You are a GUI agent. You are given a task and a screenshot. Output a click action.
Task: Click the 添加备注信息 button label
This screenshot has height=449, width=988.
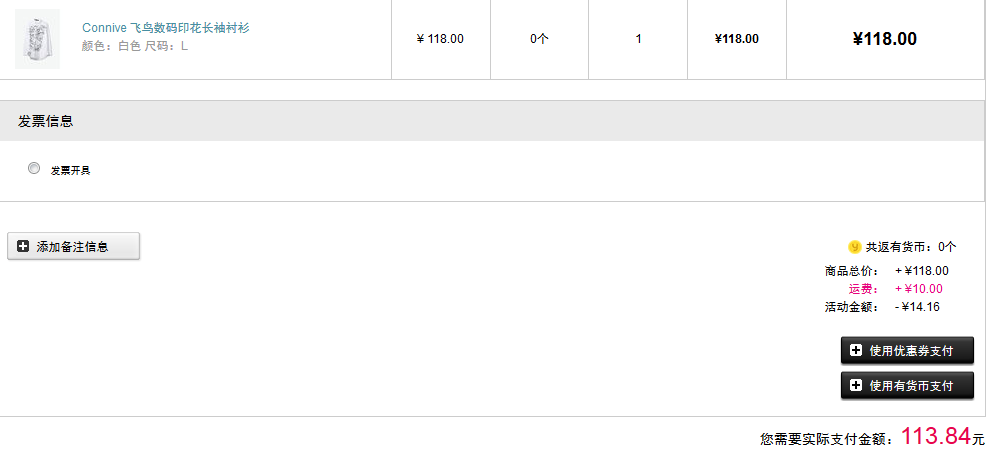click(x=72, y=247)
